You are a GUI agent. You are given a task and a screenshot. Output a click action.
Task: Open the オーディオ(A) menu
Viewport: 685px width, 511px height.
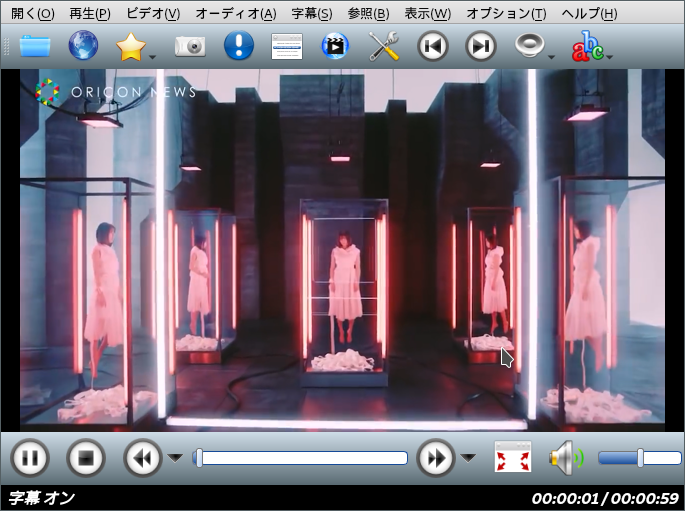[x=236, y=14]
